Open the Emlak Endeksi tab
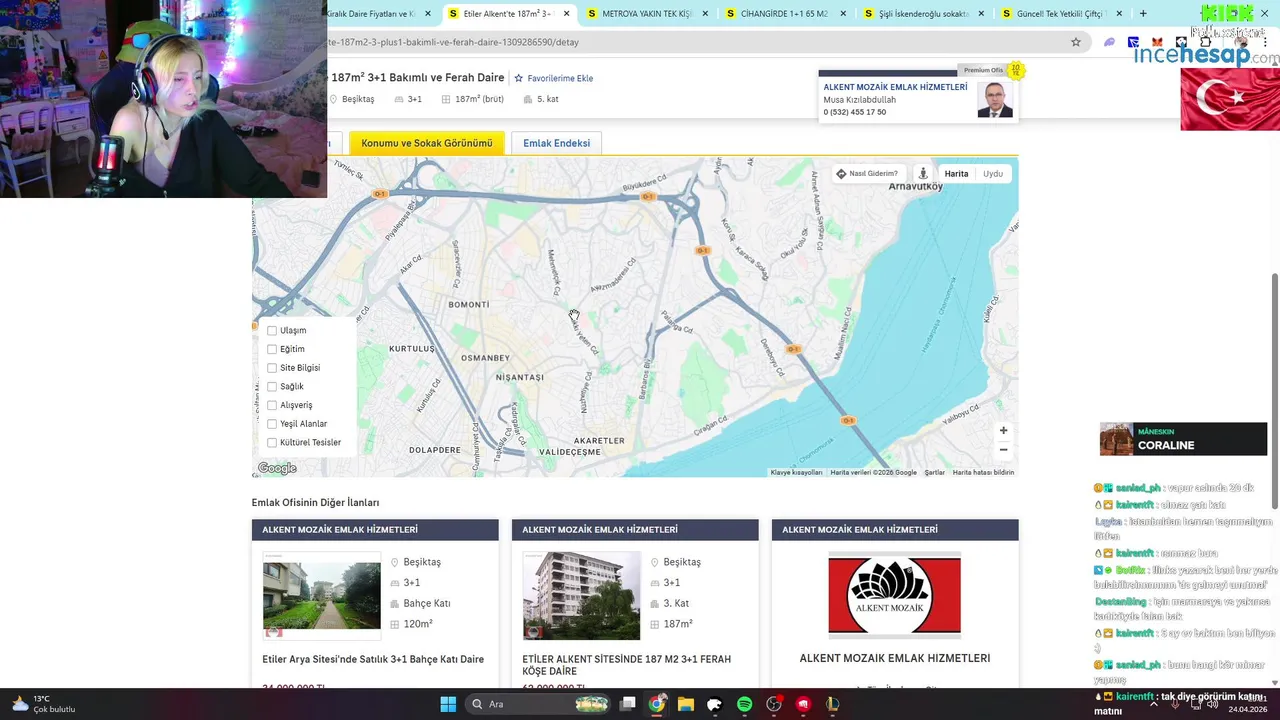 point(556,143)
